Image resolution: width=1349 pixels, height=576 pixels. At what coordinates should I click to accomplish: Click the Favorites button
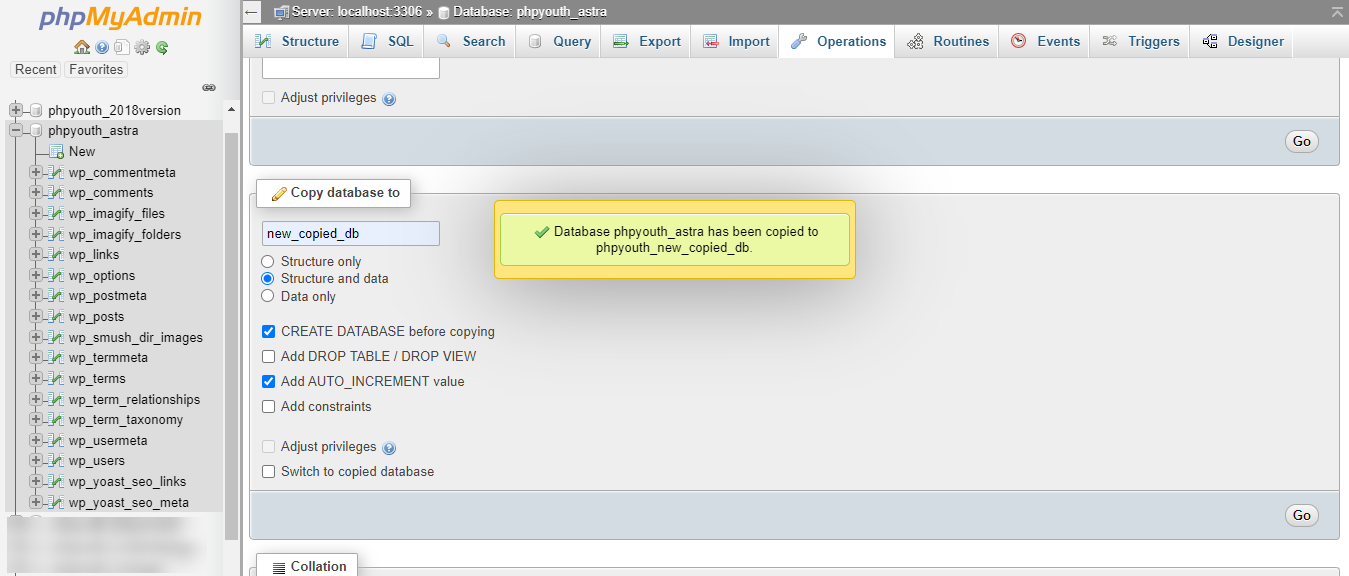point(96,70)
